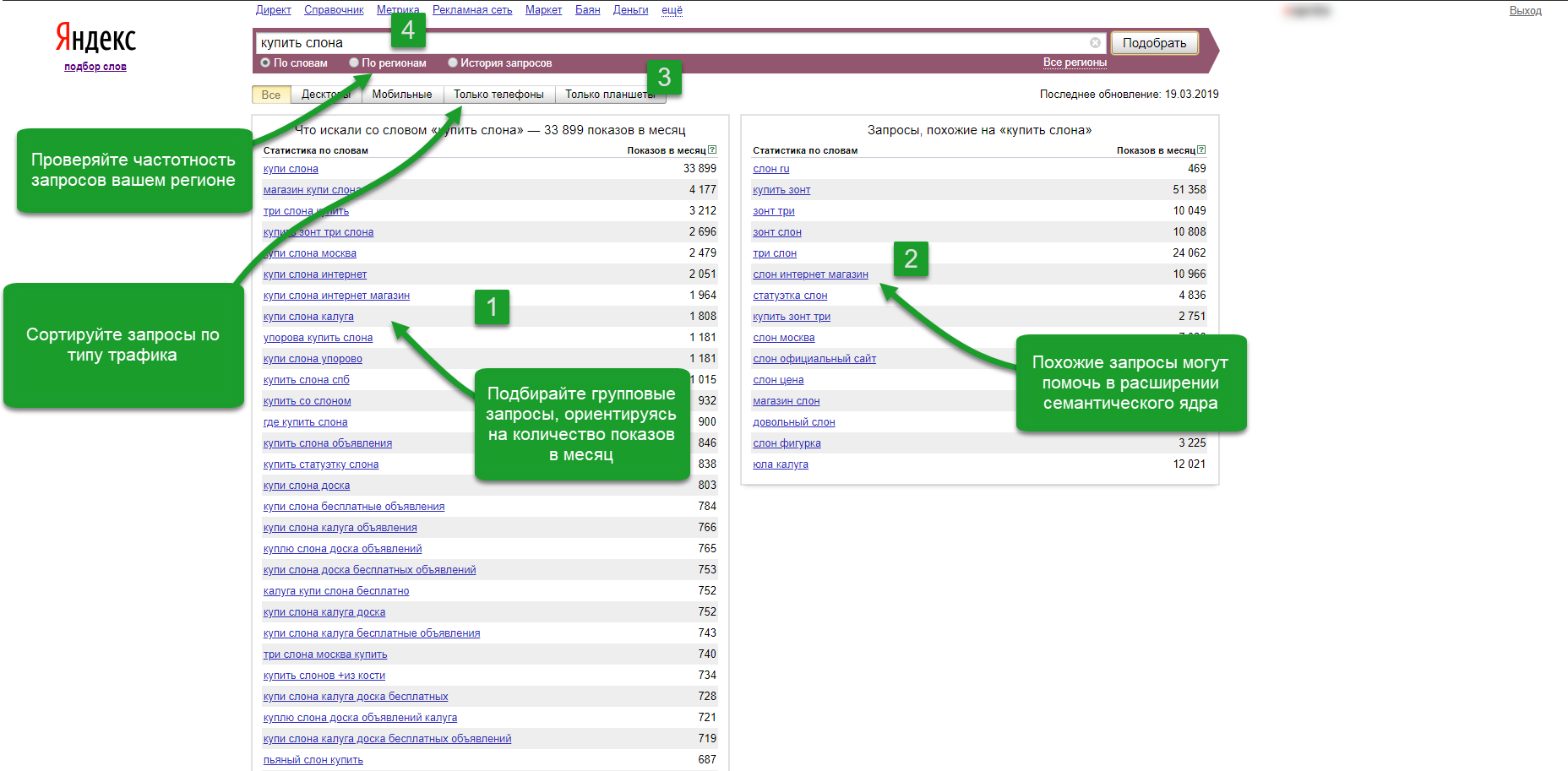Click the Выход logout link

1525,11
